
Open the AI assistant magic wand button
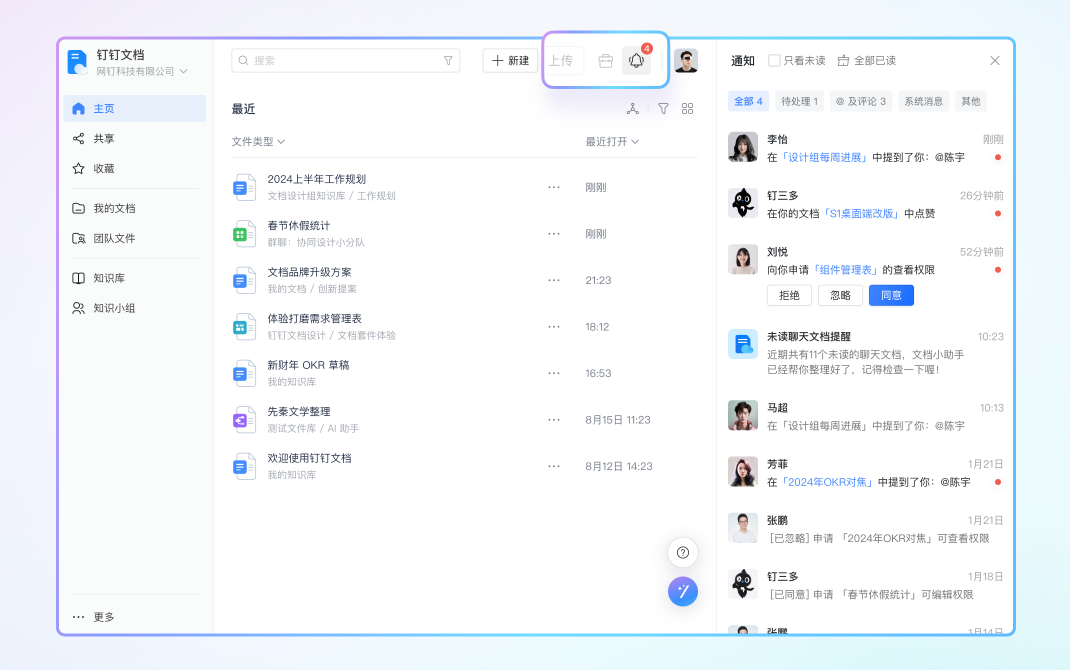682,592
